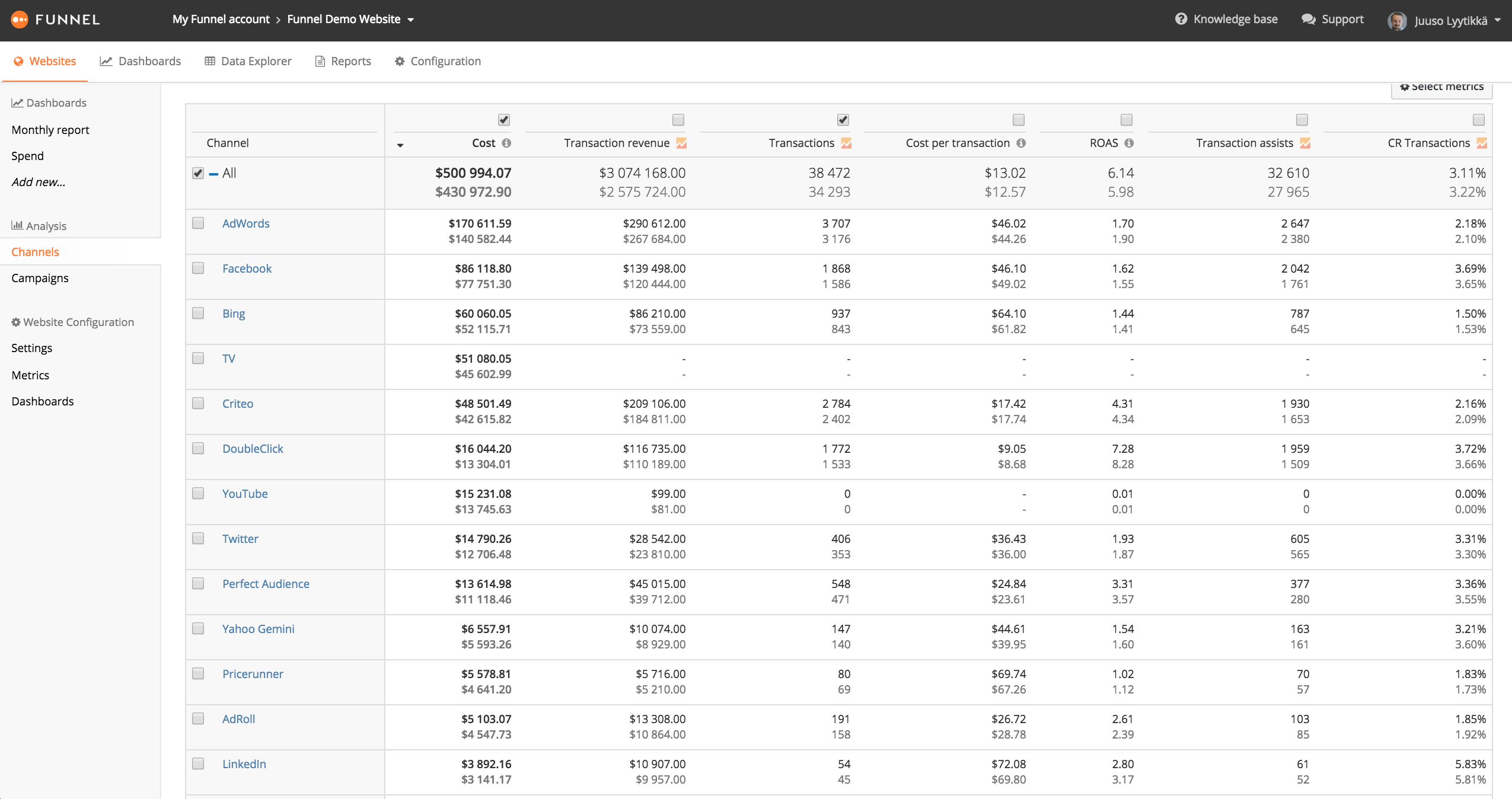
Task: Click the Website Configuration gear icon
Action: click(16, 322)
